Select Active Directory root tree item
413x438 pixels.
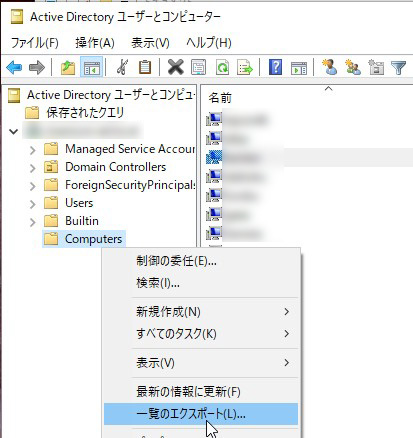(x=101, y=95)
